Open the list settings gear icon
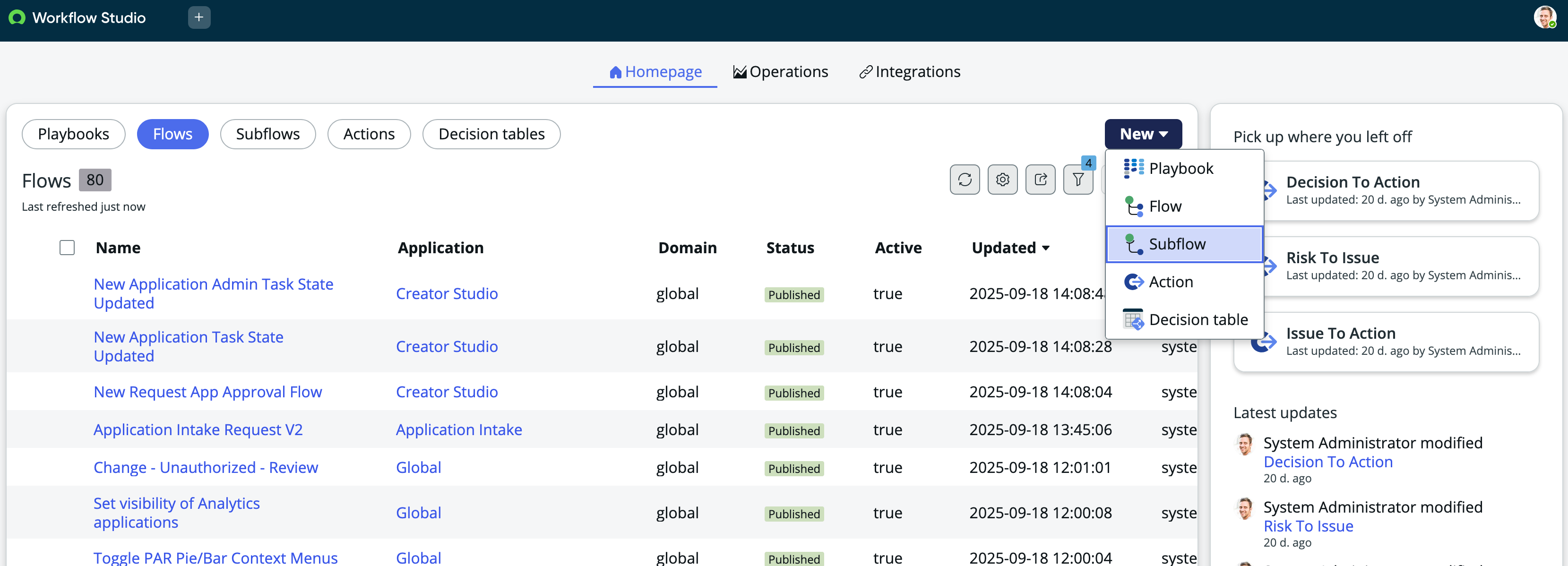This screenshot has height=566, width=1568. [1002, 180]
